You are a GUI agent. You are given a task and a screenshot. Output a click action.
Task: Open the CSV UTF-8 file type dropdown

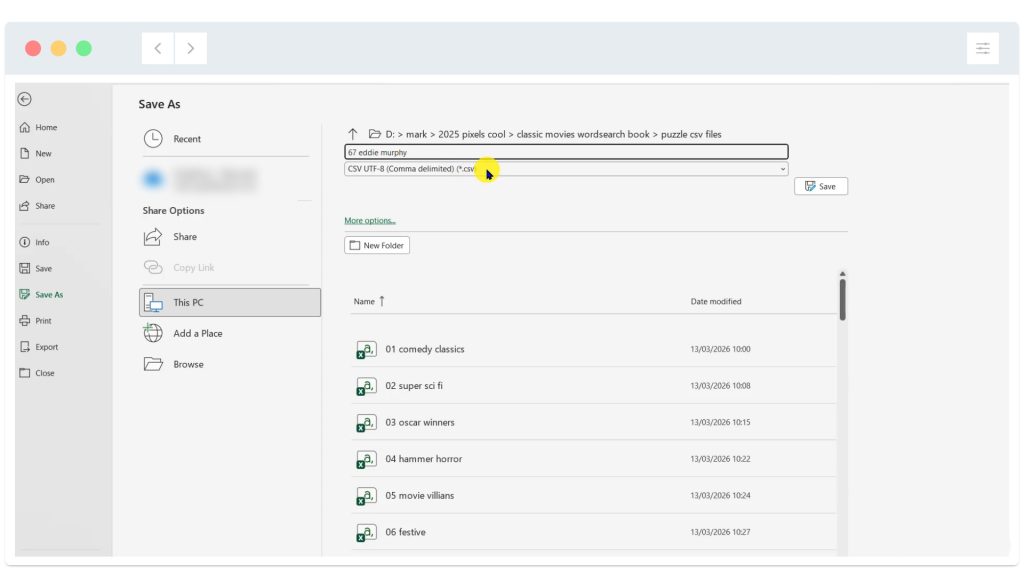[x=566, y=169]
